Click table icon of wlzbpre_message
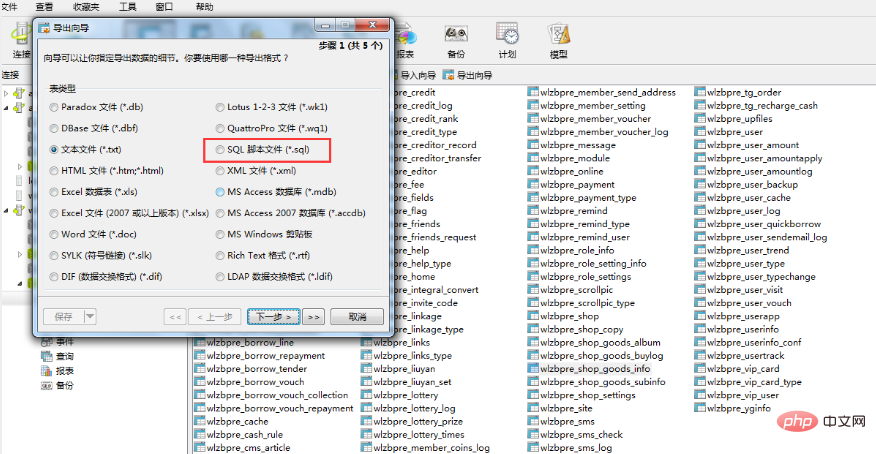This screenshot has width=876, height=454. 533,145
